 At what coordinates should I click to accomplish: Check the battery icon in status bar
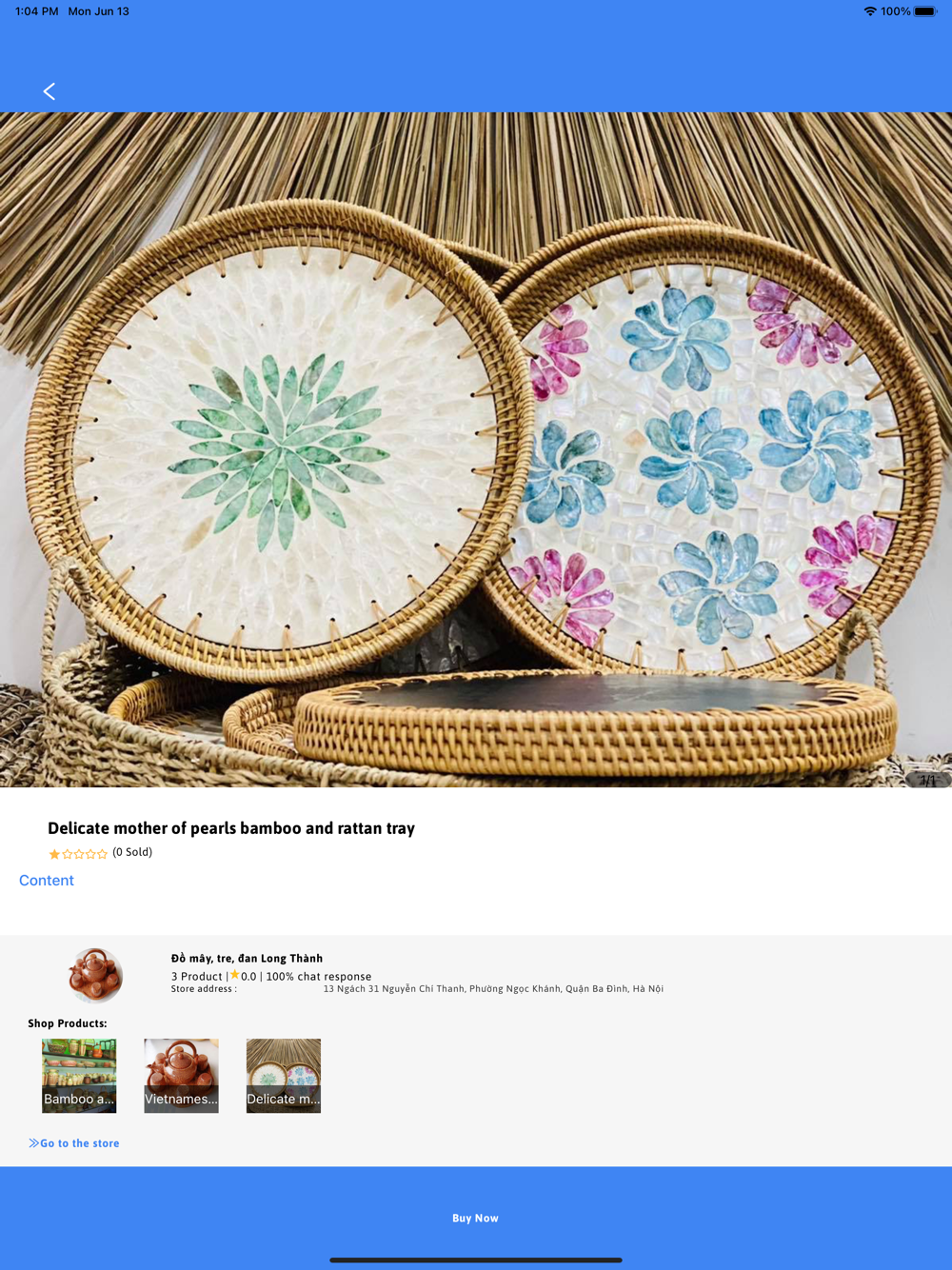point(925,11)
